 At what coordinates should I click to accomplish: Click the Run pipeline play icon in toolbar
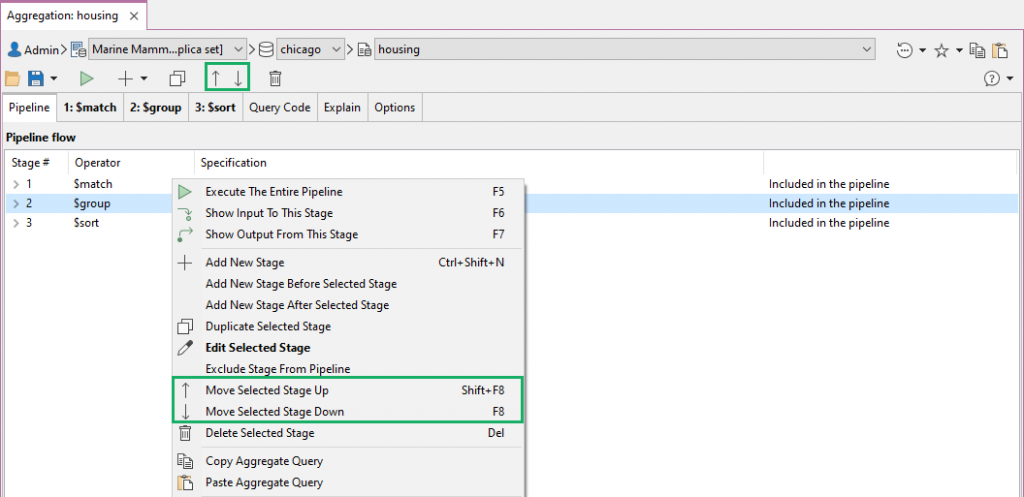pyautogui.click(x=87, y=78)
